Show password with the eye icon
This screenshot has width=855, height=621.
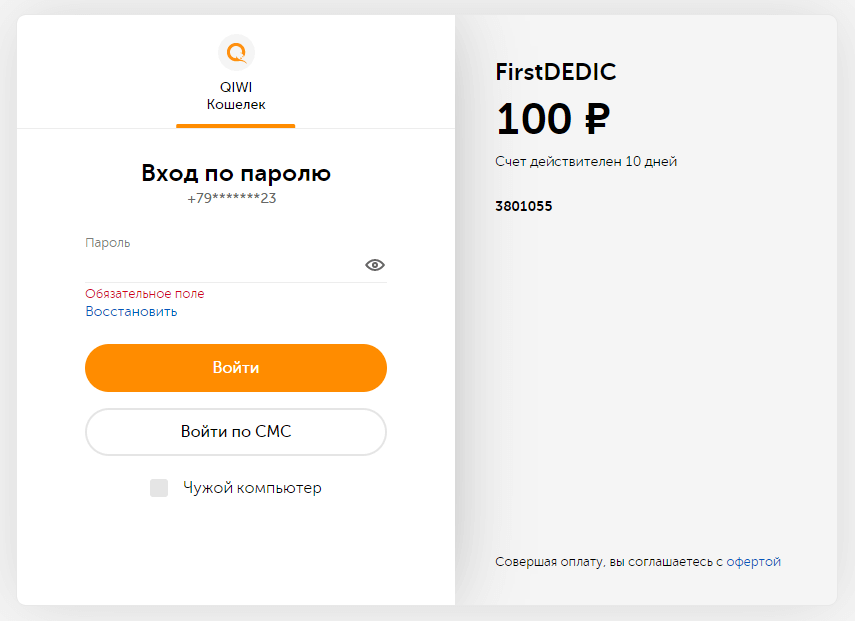[x=375, y=265]
